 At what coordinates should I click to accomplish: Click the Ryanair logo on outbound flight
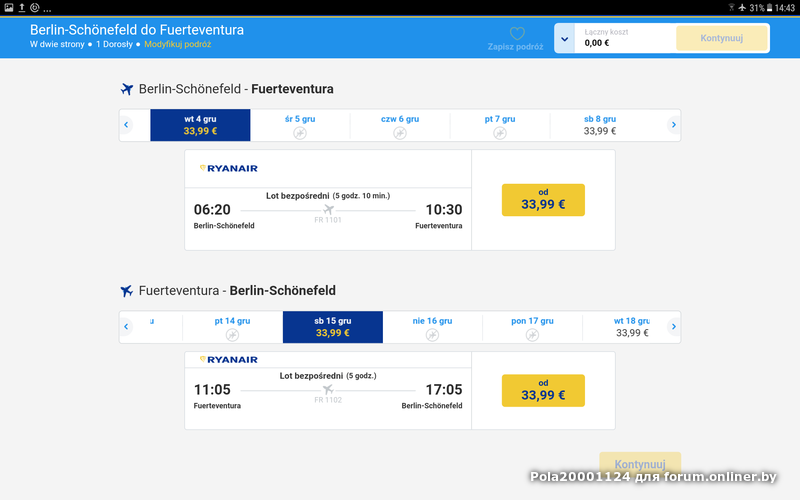[229, 169]
